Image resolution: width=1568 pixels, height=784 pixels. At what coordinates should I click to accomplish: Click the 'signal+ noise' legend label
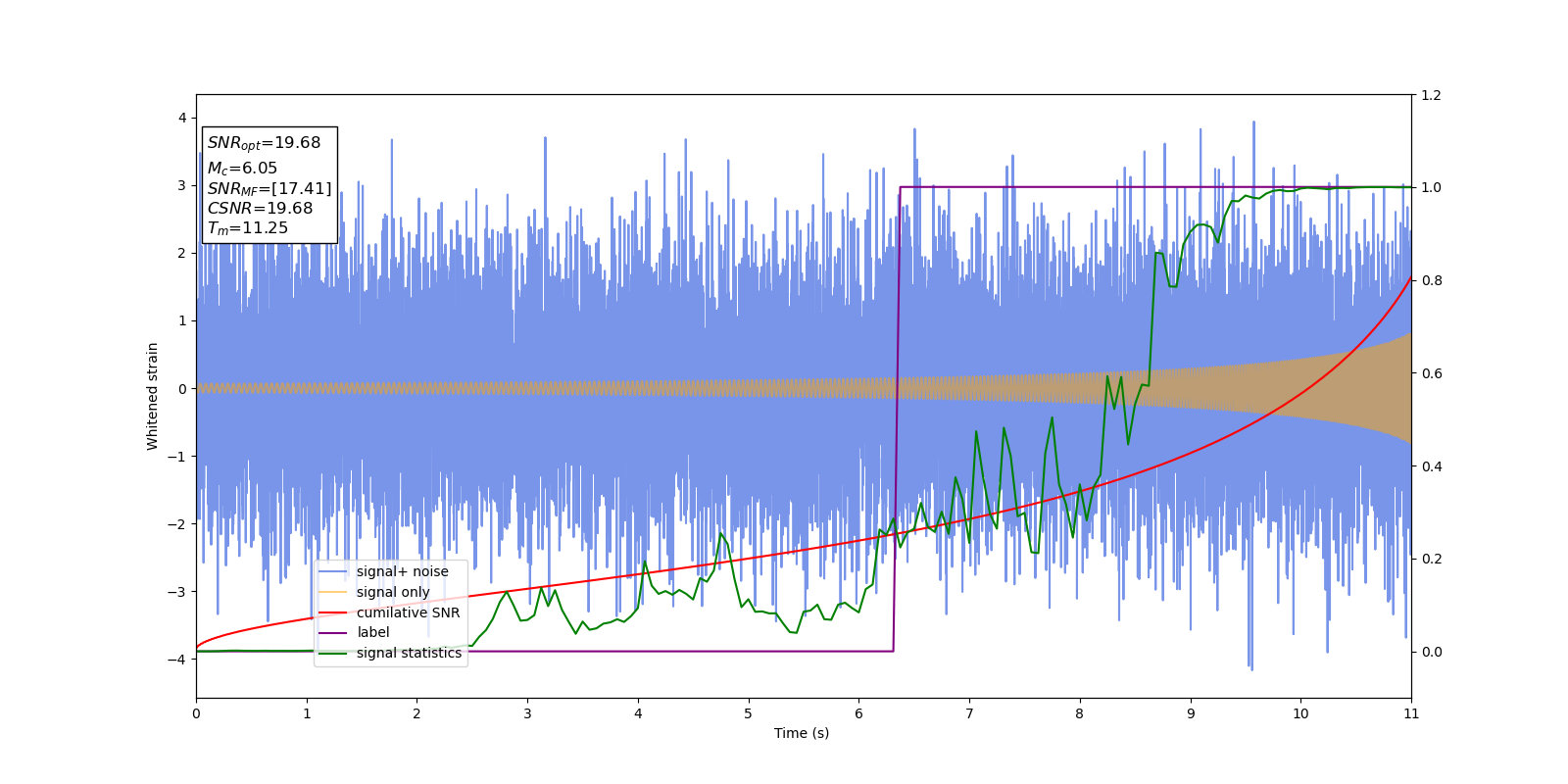tap(403, 572)
